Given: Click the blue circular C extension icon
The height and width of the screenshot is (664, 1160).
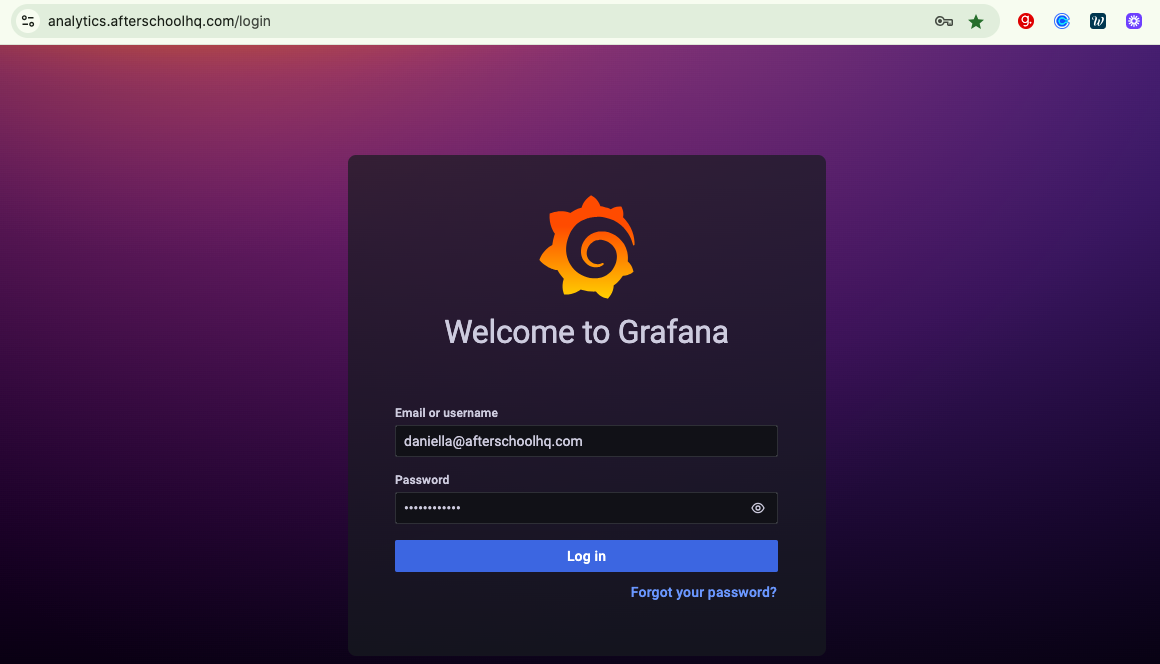Looking at the screenshot, I should coord(1062,21).
